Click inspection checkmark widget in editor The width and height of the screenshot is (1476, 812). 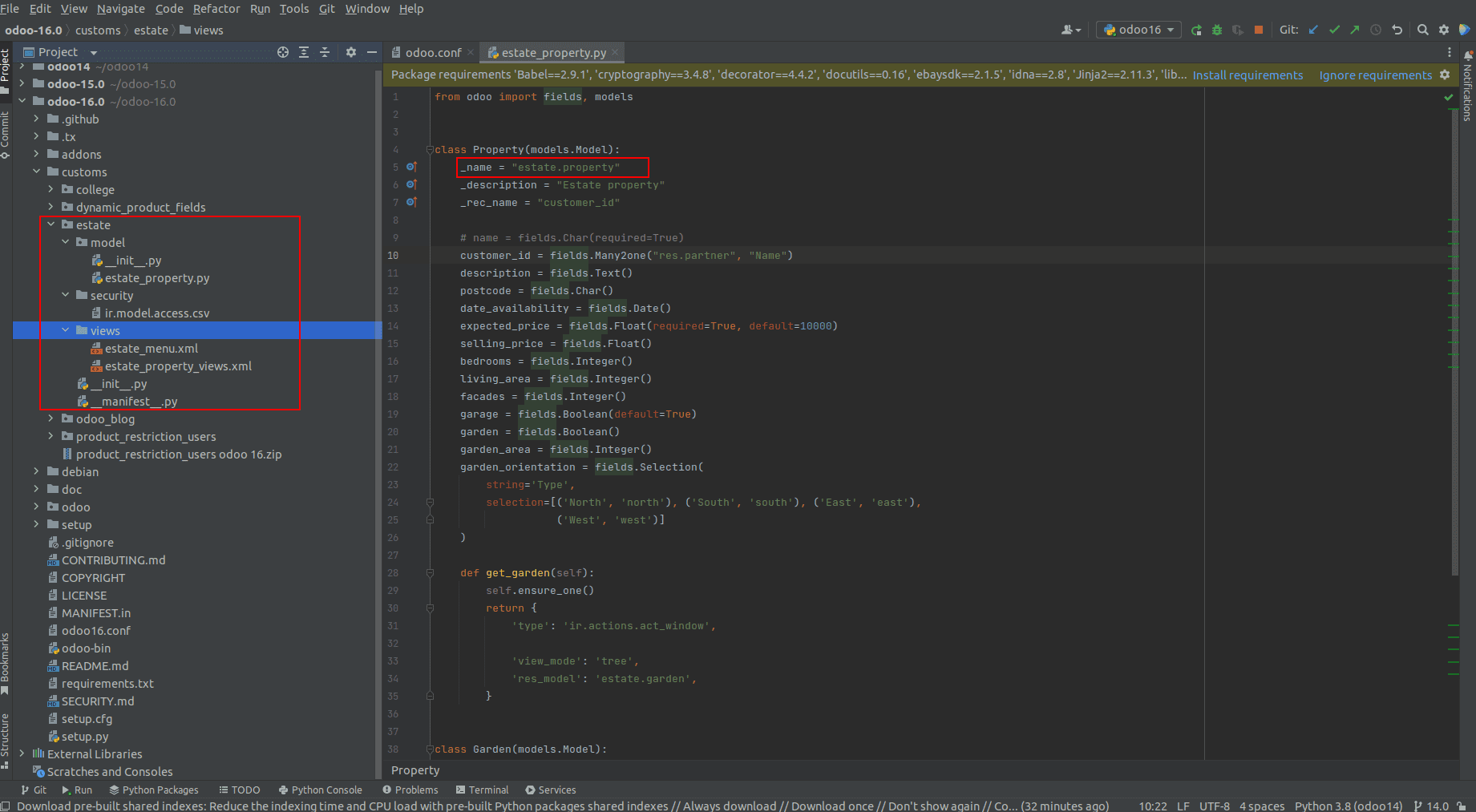pyautogui.click(x=1449, y=97)
